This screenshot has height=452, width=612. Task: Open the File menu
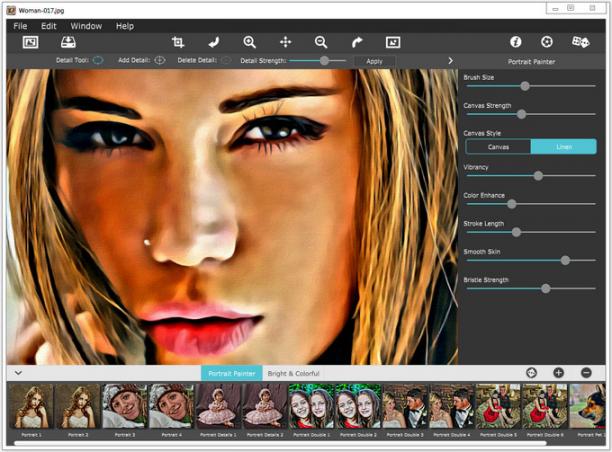(20, 26)
